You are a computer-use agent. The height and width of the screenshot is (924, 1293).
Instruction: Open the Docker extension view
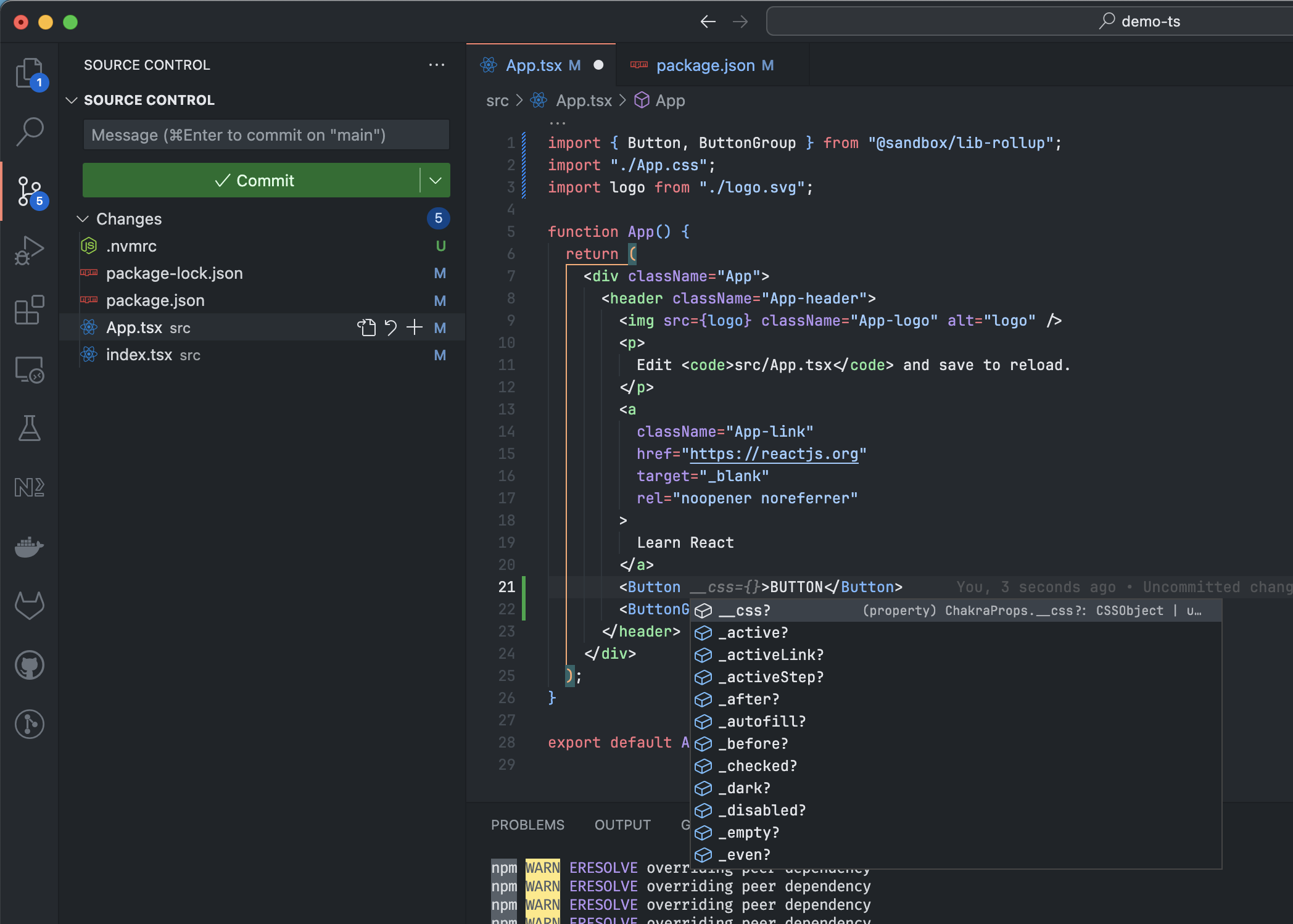29,547
